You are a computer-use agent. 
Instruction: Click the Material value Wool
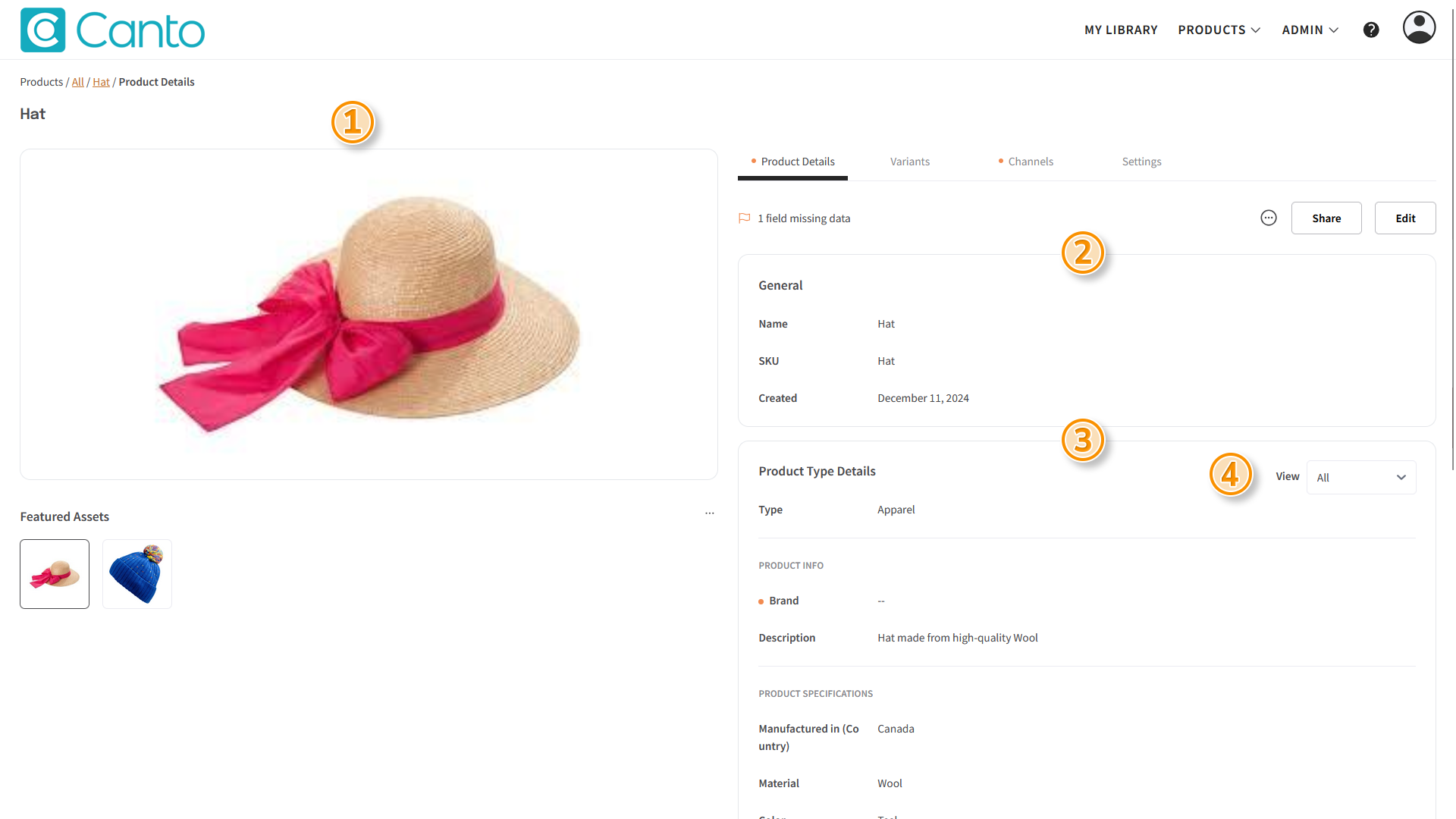point(890,783)
